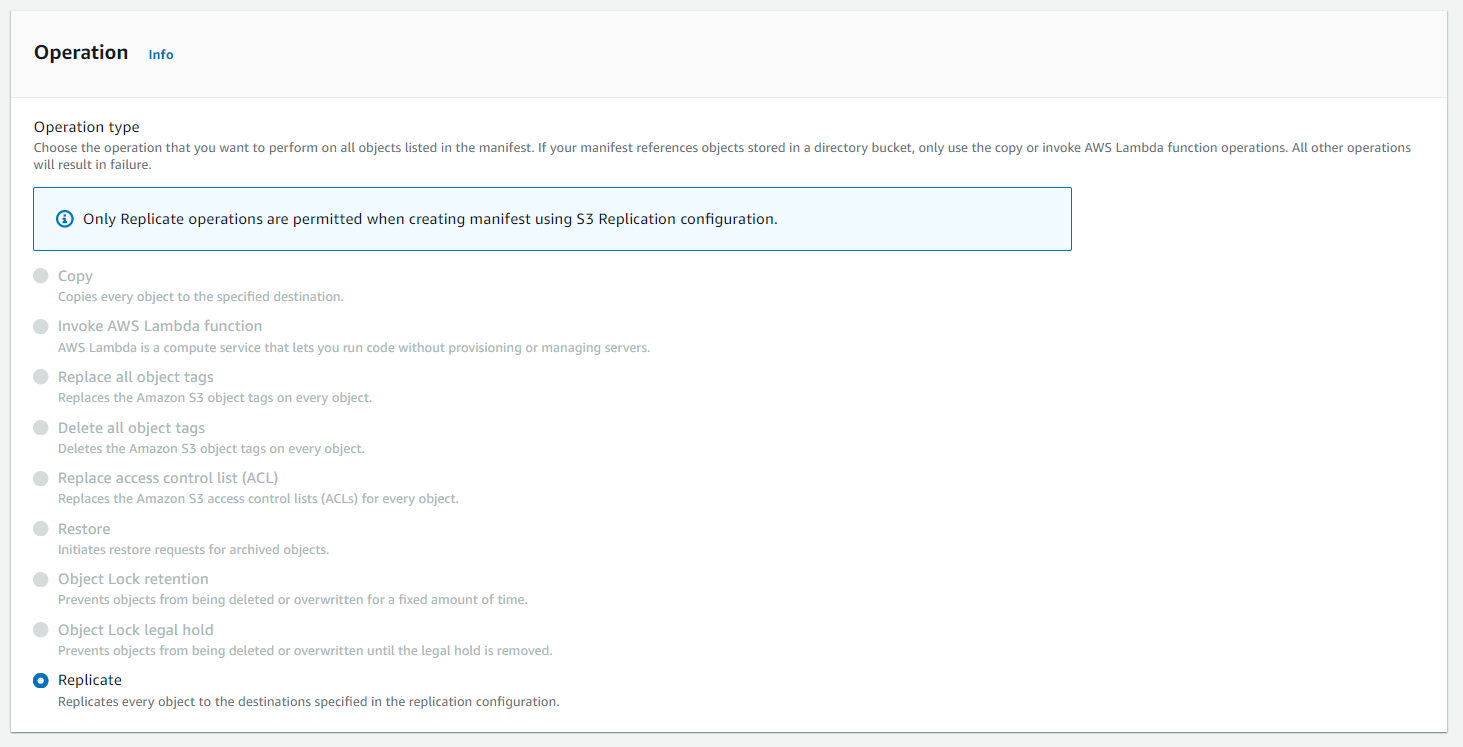This screenshot has height=747, width=1463.
Task: Click the Operation type field label
Action: [87, 127]
